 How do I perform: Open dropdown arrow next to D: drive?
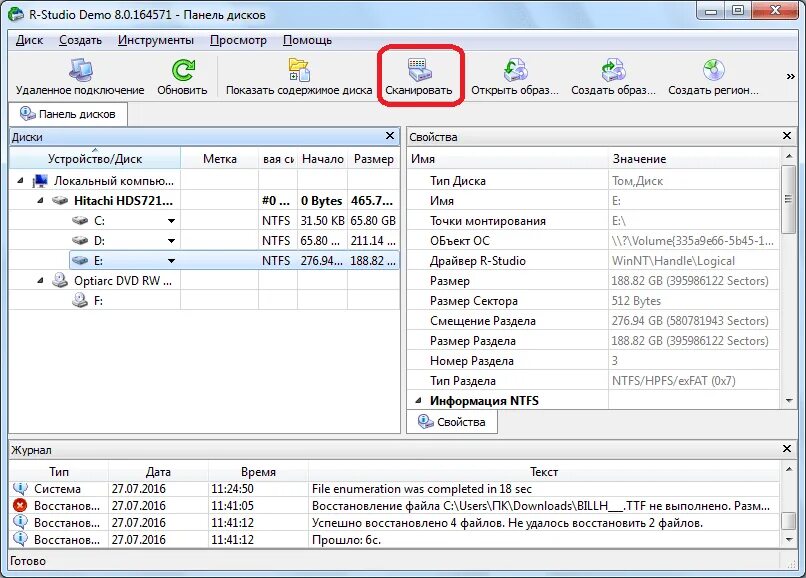tap(171, 241)
